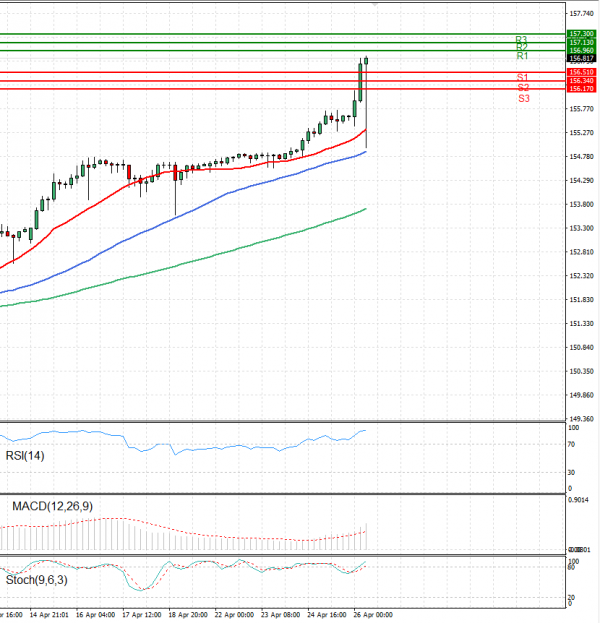Select the 156.960 green price tag
This screenshot has width=600, height=623.
581,50
